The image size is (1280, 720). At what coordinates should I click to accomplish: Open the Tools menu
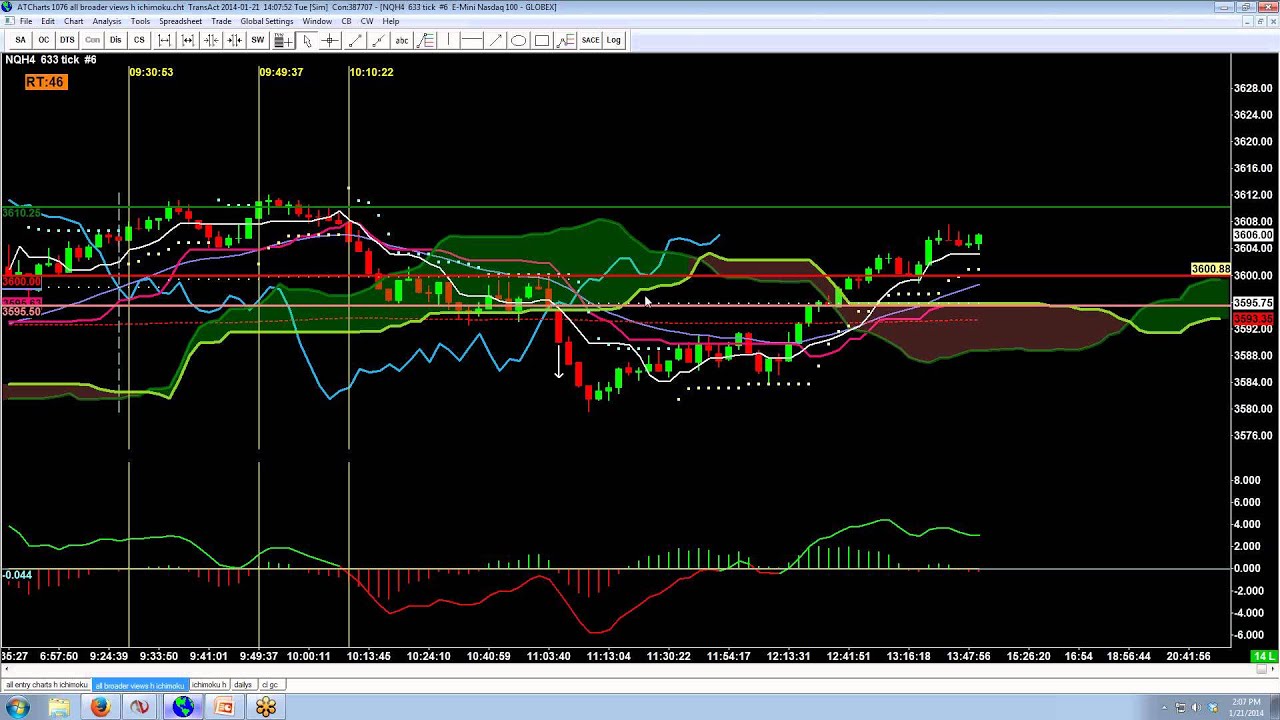[x=140, y=21]
